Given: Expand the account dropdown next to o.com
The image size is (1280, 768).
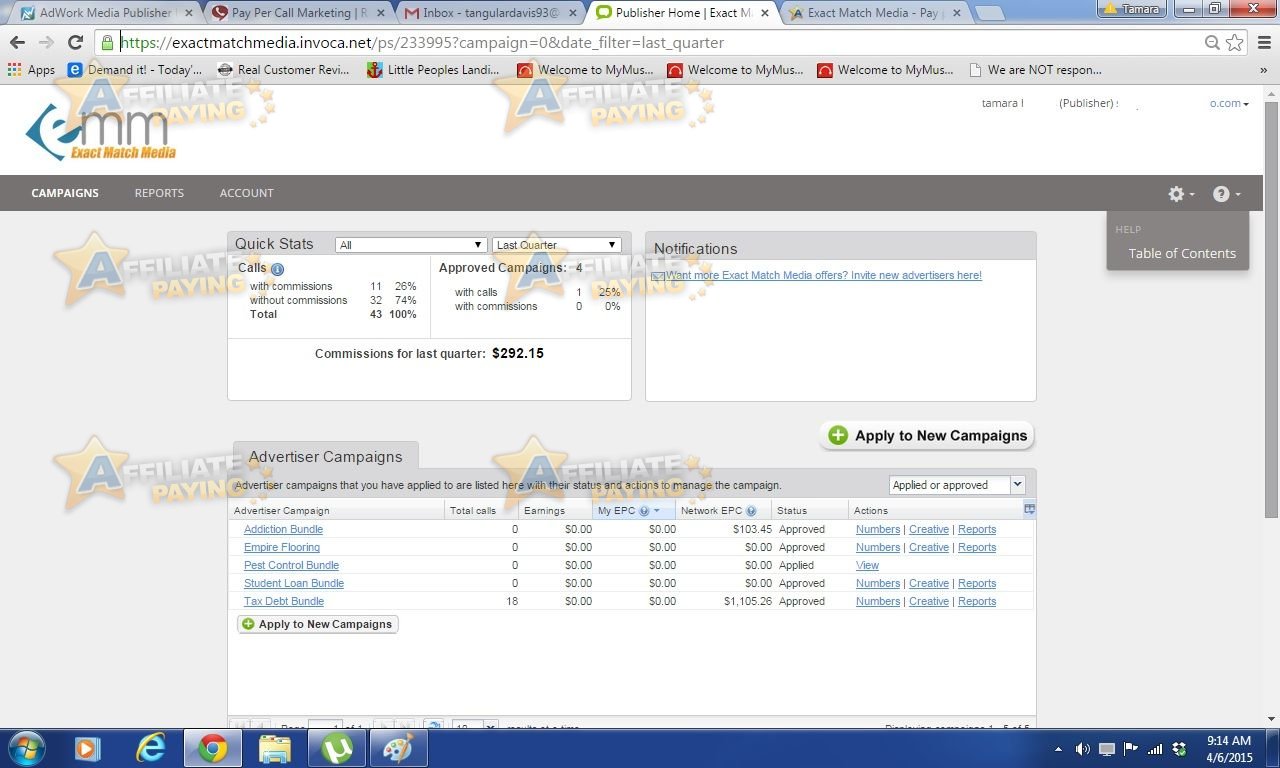Looking at the screenshot, I should [x=1229, y=103].
